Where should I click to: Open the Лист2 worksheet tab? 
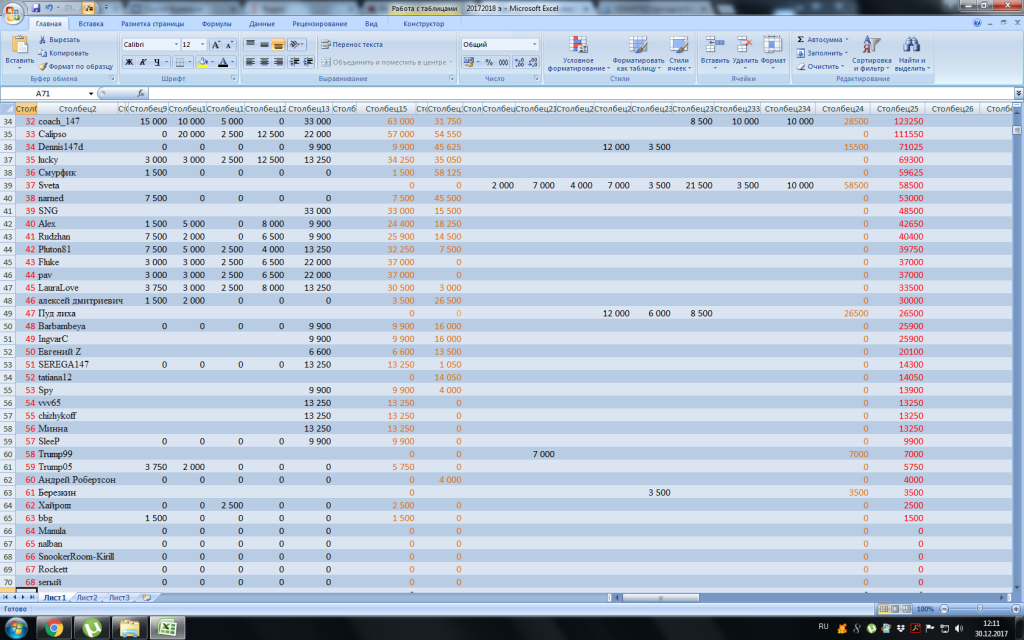coord(87,597)
